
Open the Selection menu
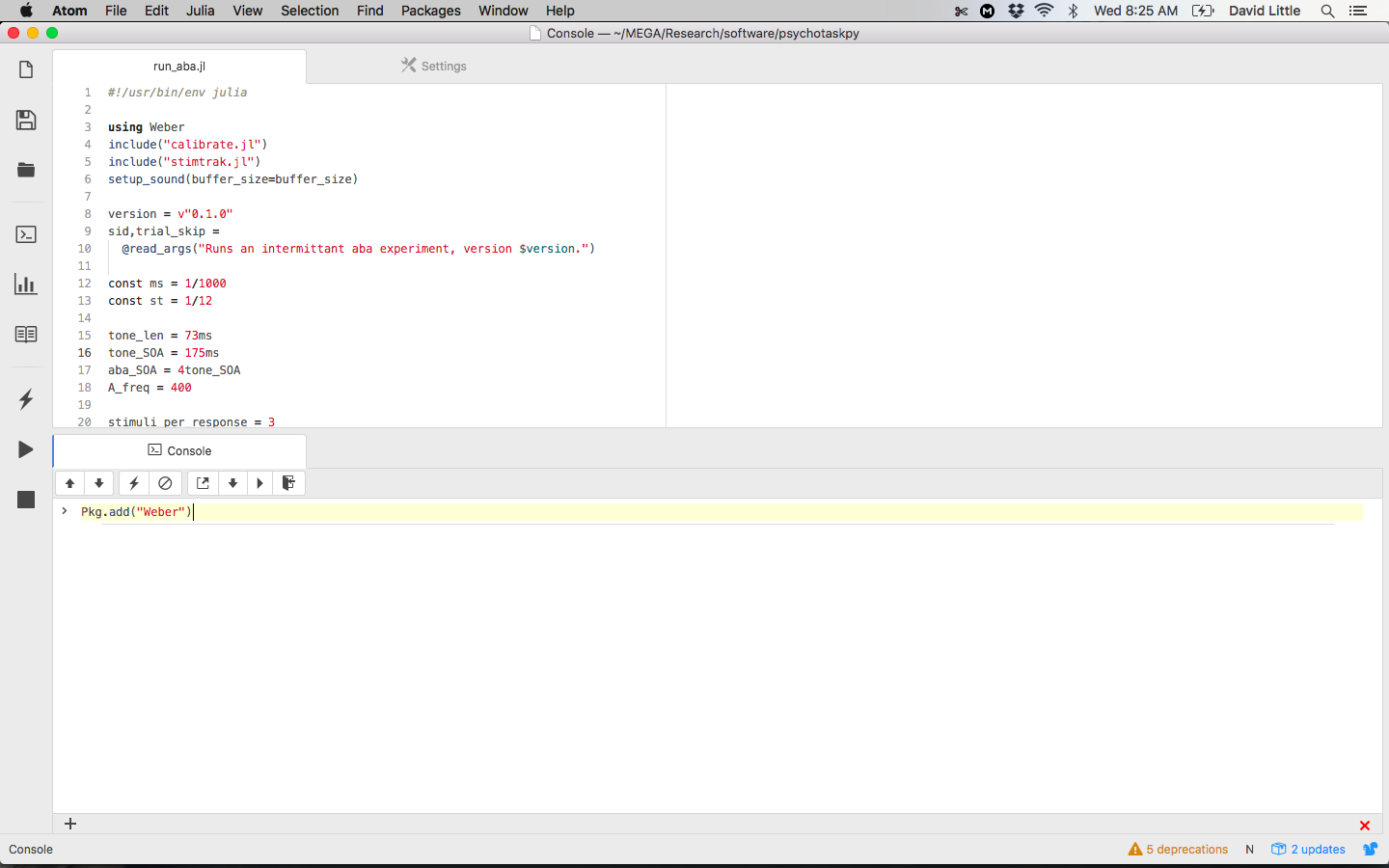click(x=310, y=11)
